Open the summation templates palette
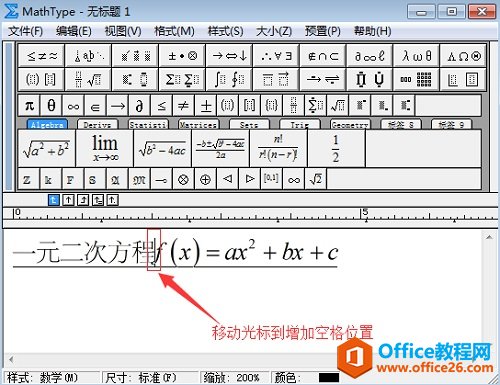Viewport: 500px width, 385px height. click(x=182, y=79)
